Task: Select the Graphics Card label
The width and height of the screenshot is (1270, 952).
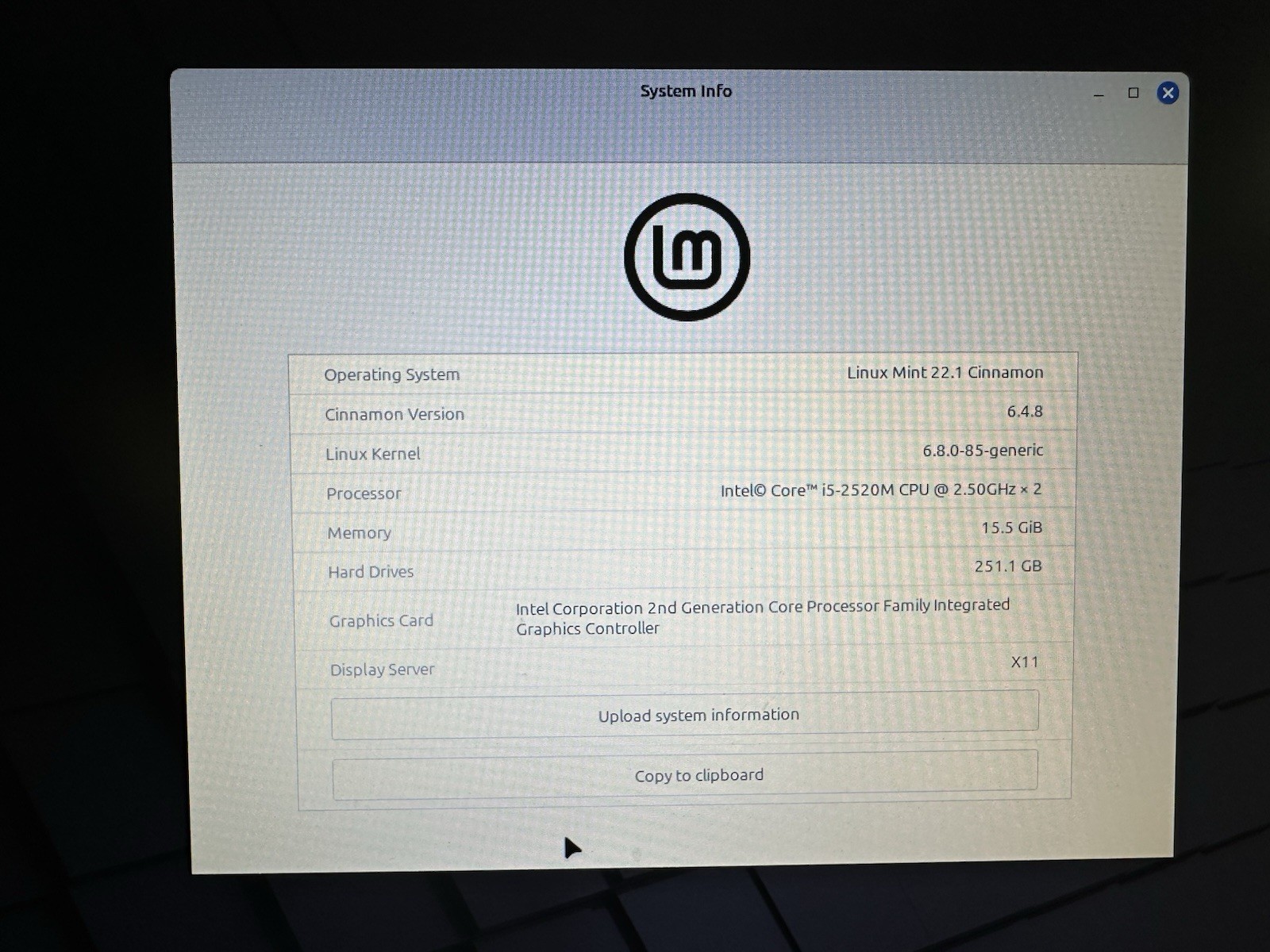Action: point(381,620)
